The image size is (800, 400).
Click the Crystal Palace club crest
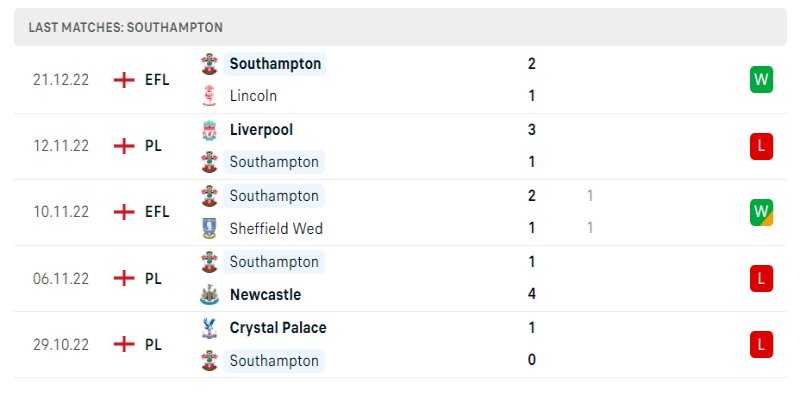pos(209,328)
